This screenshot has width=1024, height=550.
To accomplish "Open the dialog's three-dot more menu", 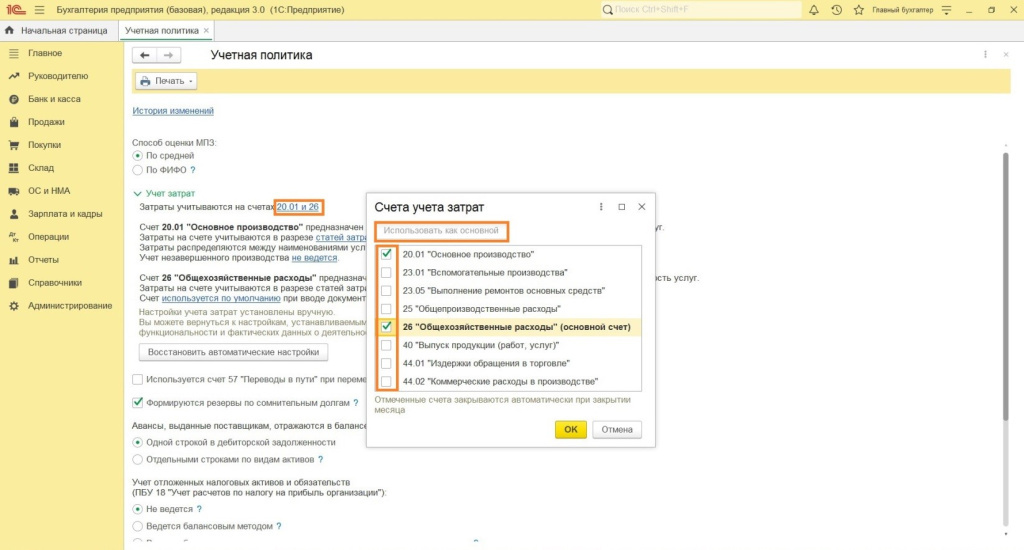I will (601, 207).
